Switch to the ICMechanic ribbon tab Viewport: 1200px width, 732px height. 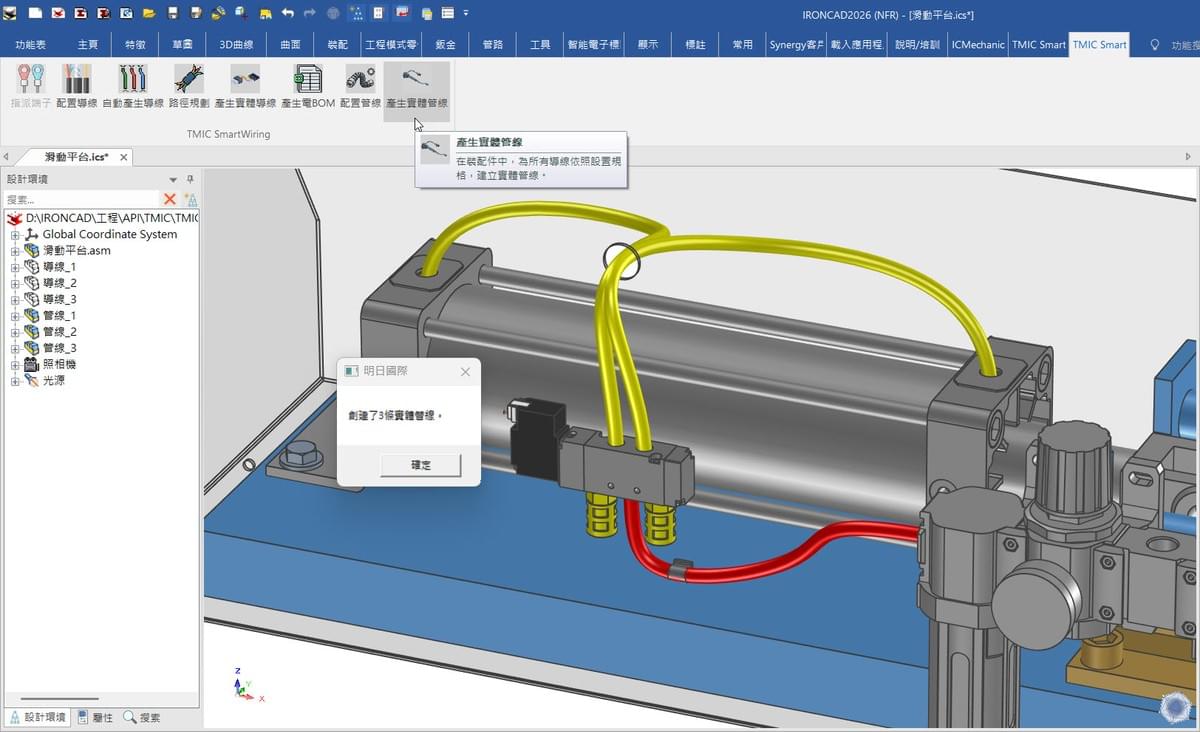[x=977, y=45]
